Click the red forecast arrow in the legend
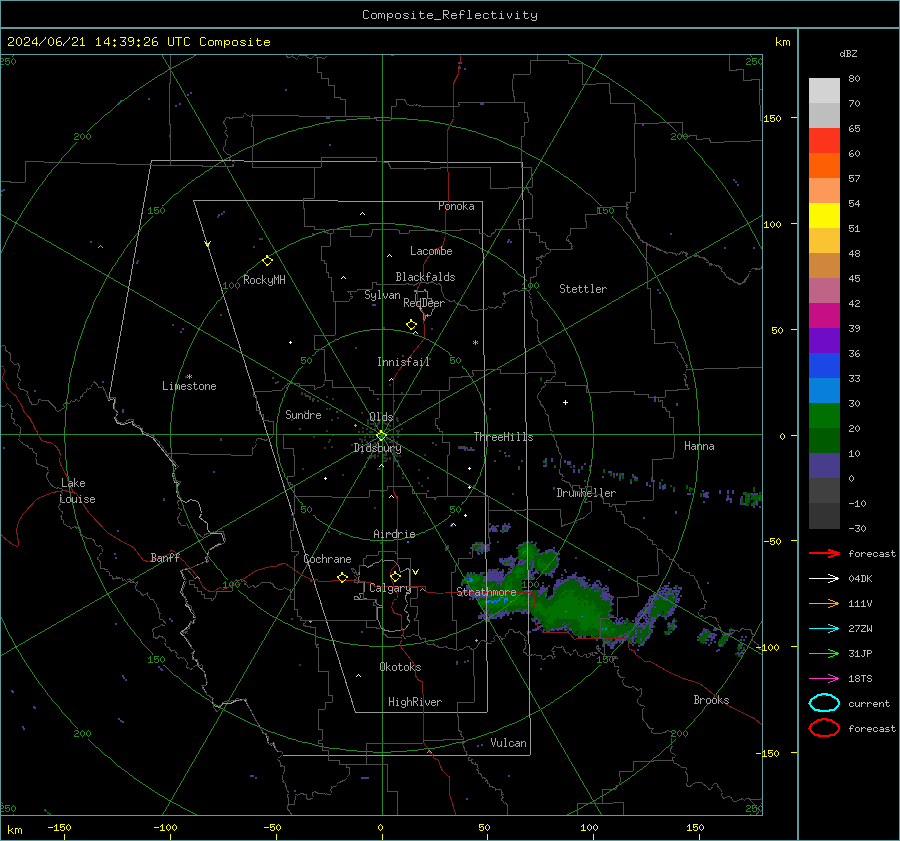 [824, 553]
